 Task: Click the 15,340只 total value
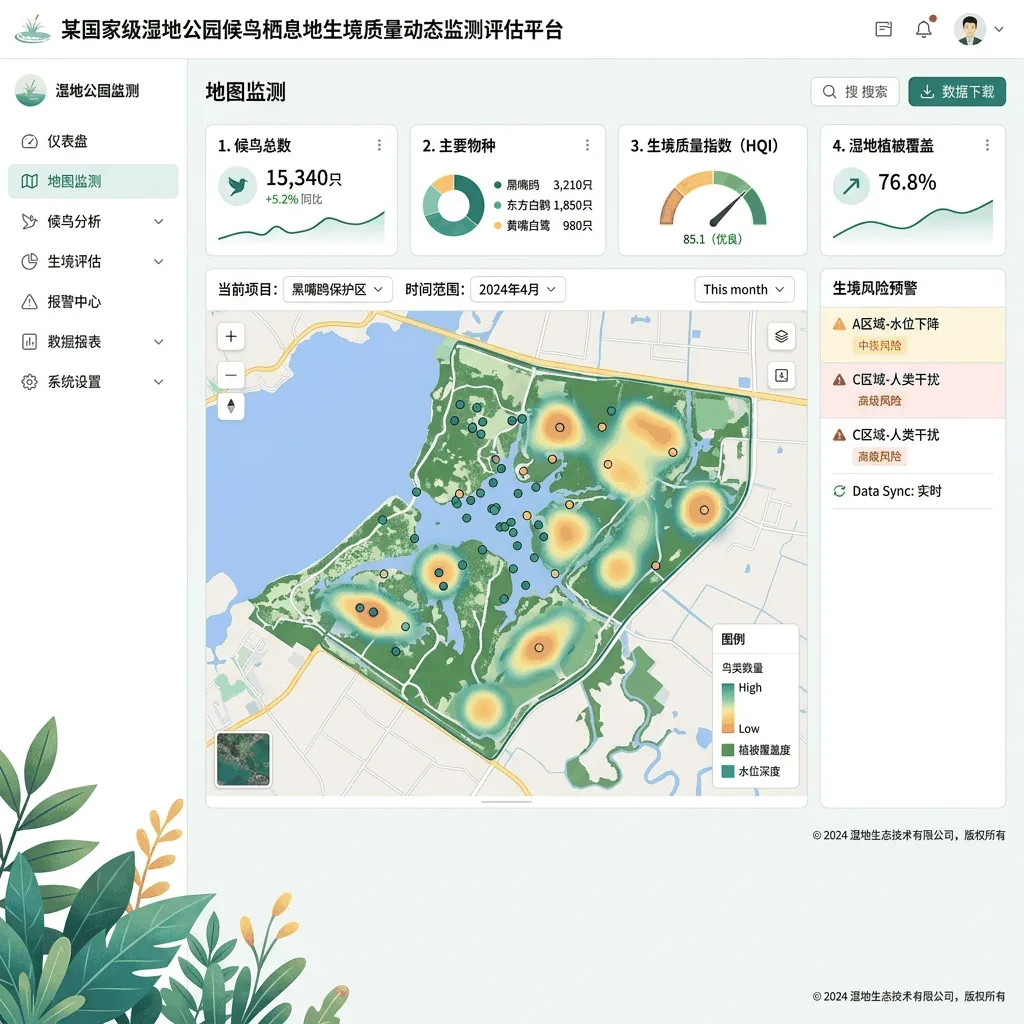(x=303, y=178)
